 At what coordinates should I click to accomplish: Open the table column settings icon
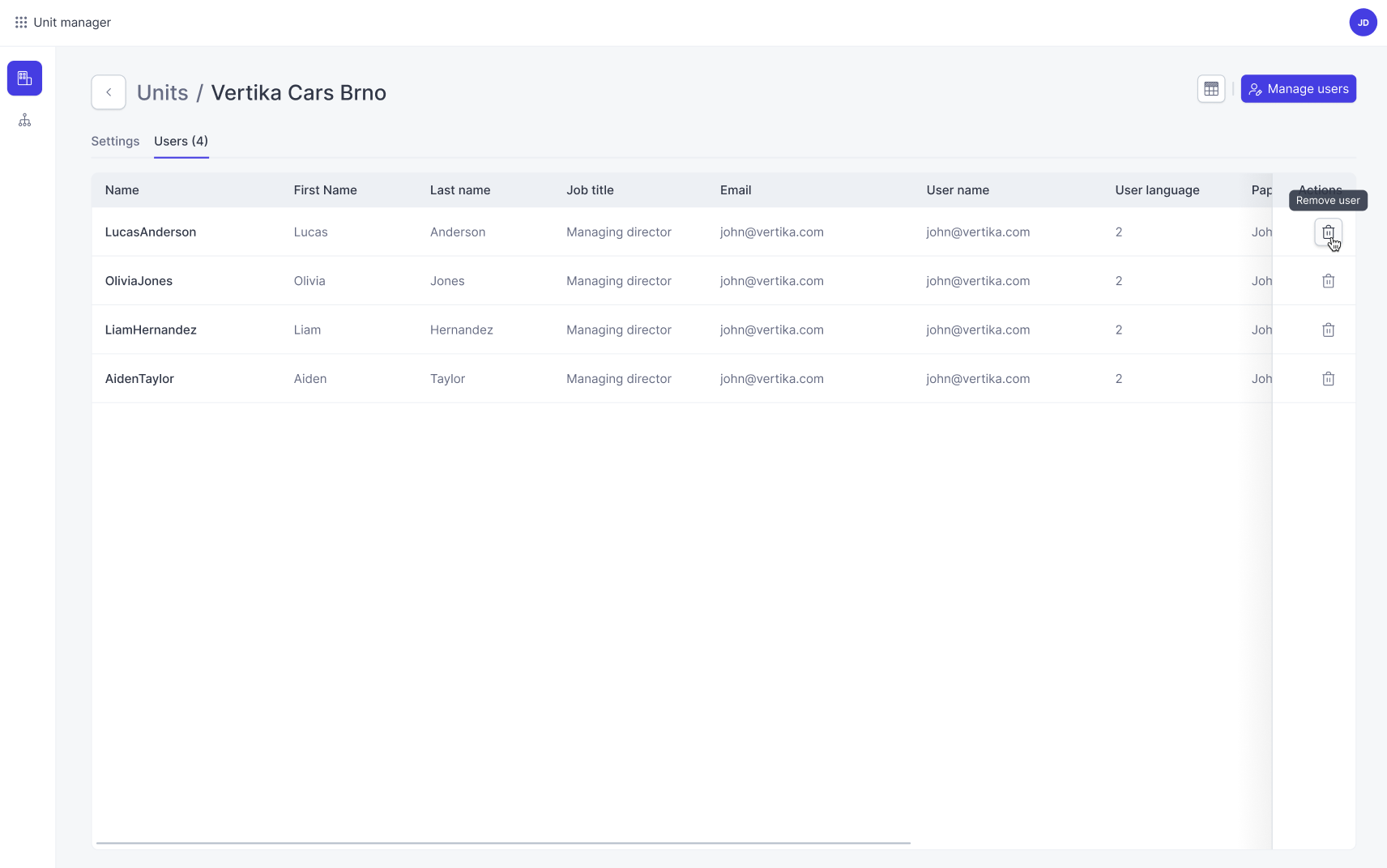coord(1211,89)
